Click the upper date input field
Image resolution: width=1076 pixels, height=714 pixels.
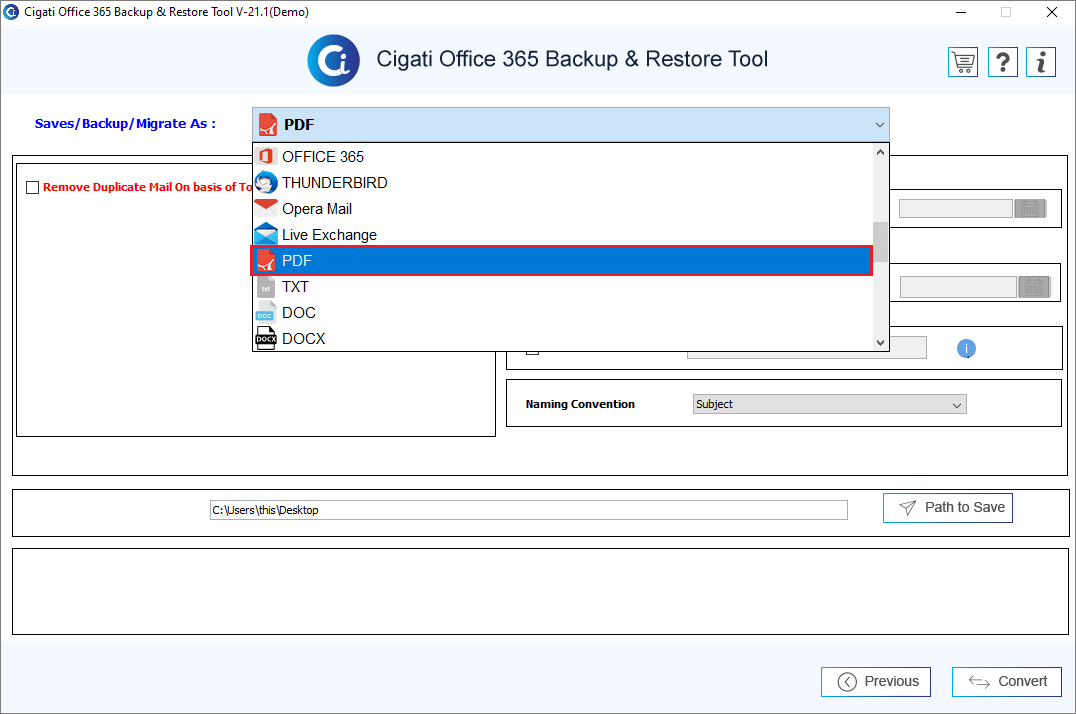pos(955,209)
